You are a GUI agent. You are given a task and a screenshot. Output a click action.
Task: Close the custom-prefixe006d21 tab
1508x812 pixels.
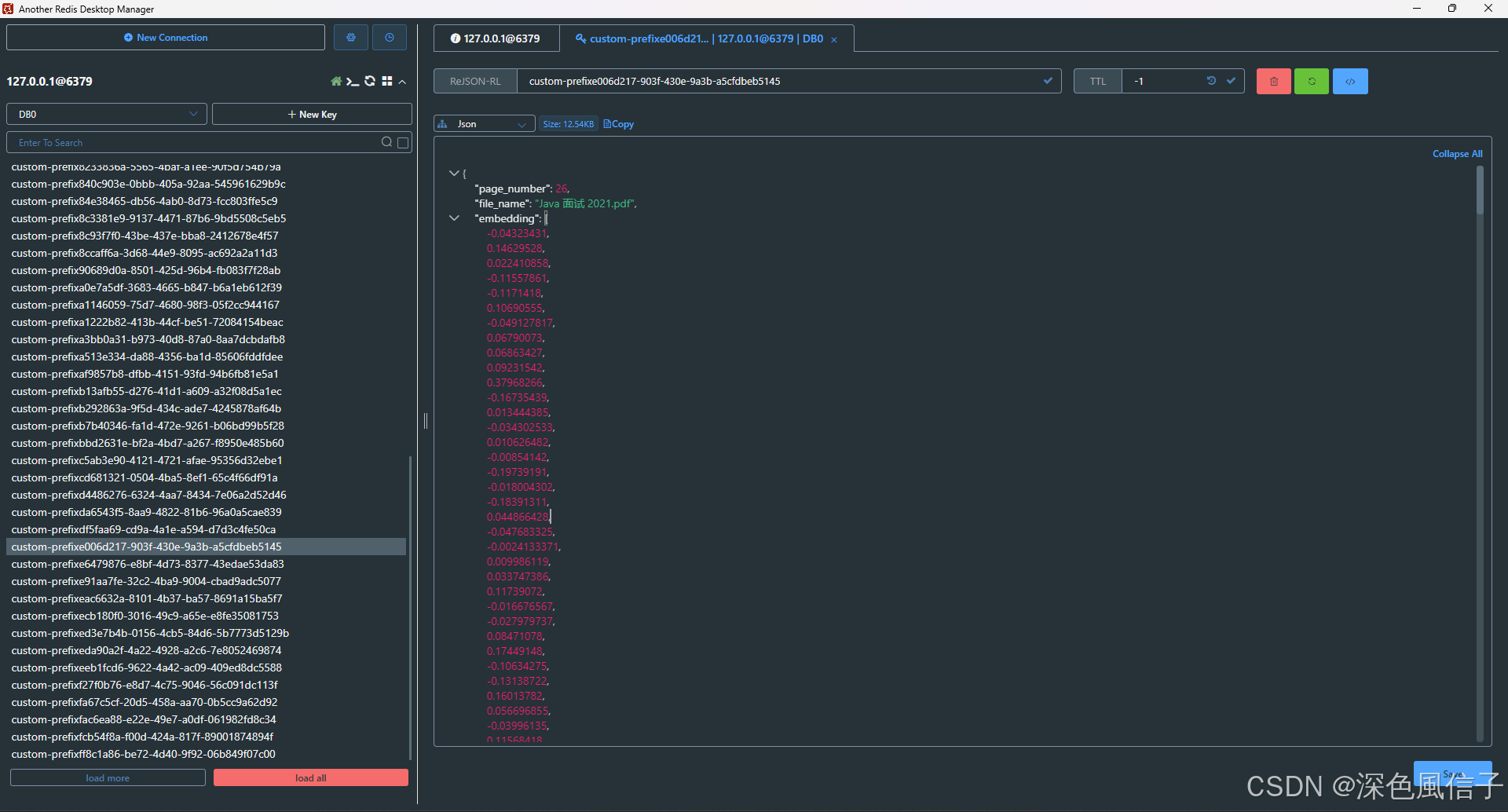tap(834, 39)
